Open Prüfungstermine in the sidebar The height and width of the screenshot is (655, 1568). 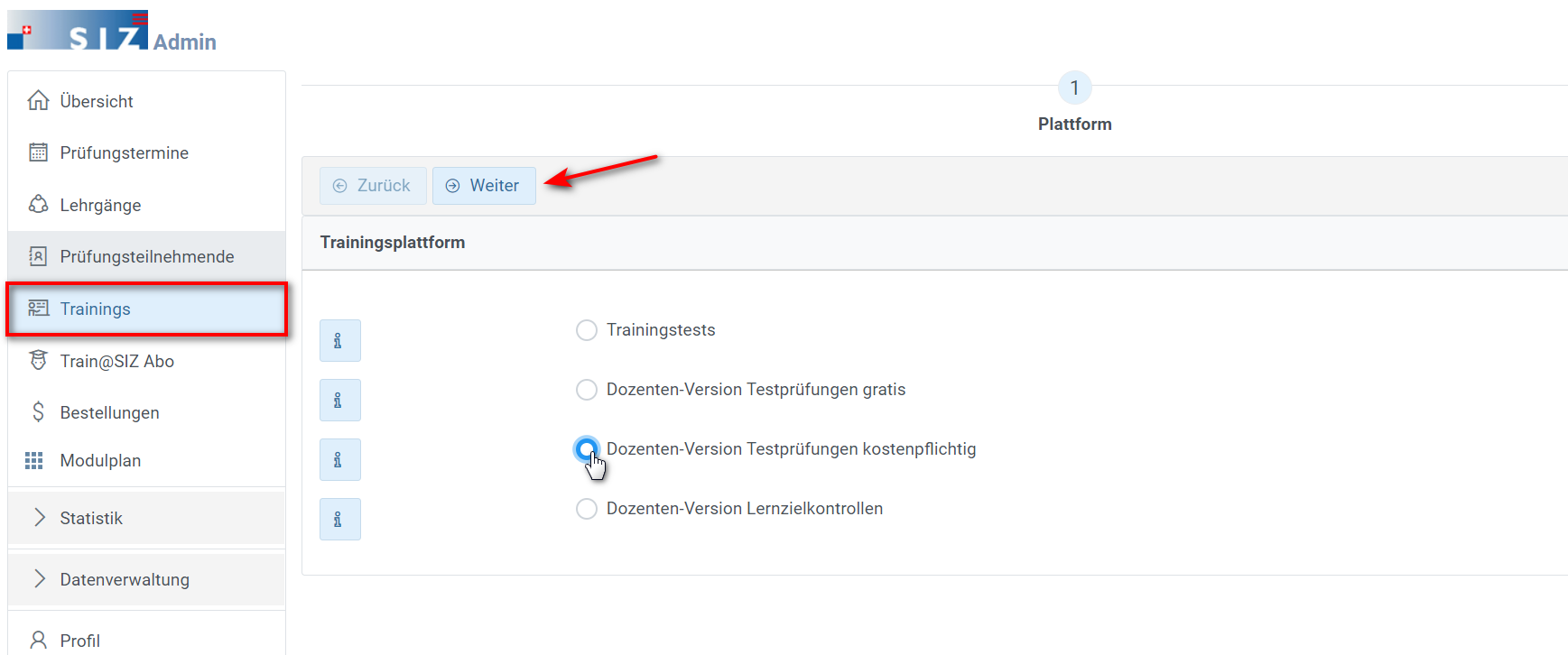point(146,152)
